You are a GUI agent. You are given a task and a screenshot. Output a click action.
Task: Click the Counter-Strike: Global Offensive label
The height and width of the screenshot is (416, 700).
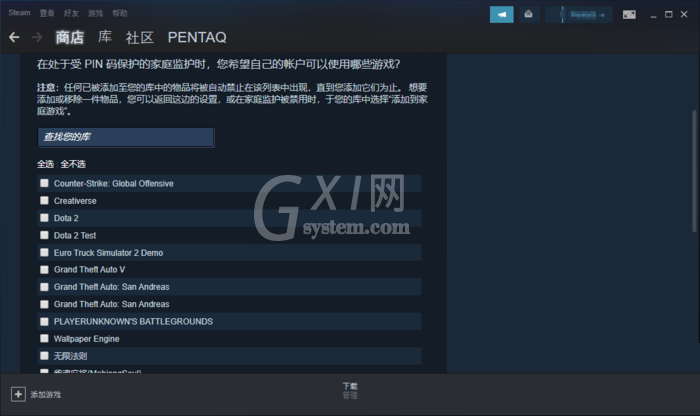(114, 183)
